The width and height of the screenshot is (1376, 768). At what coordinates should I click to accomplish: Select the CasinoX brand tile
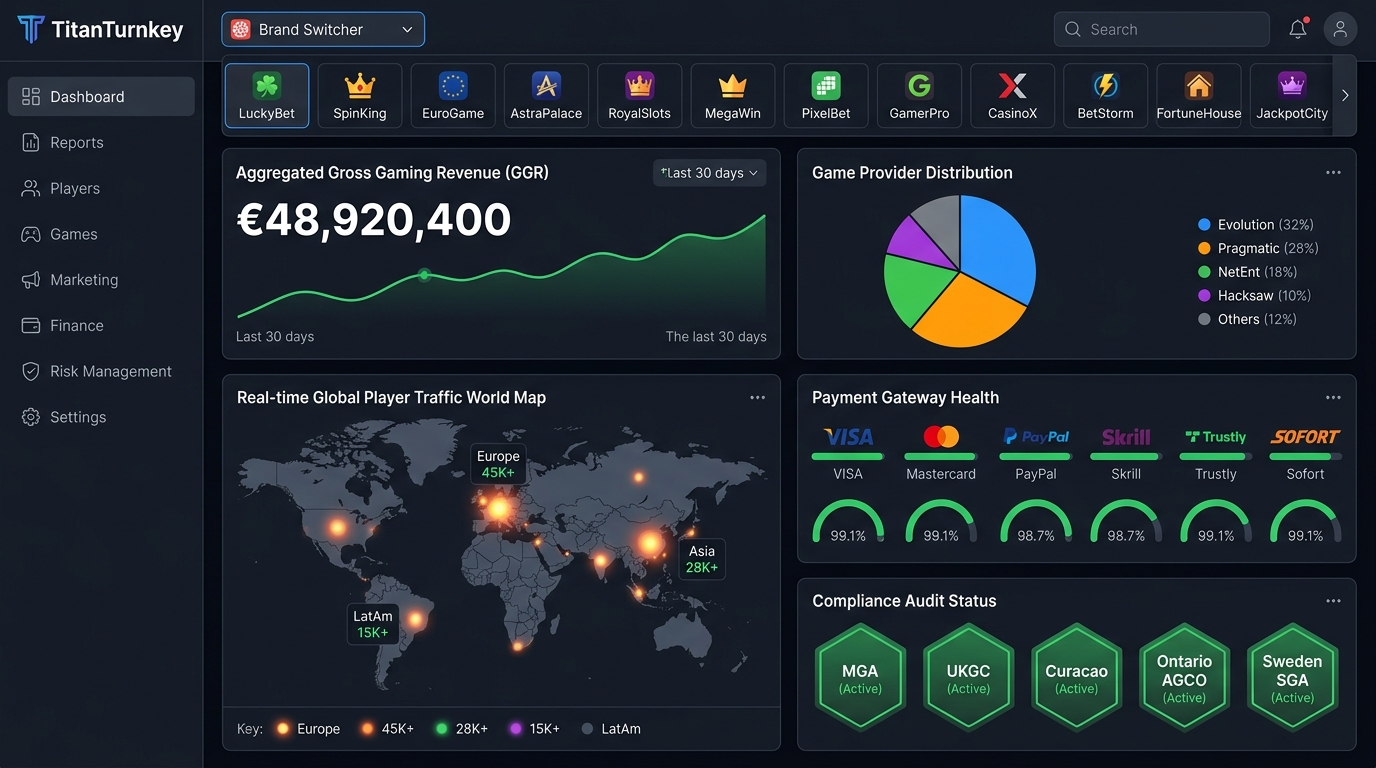point(1013,96)
